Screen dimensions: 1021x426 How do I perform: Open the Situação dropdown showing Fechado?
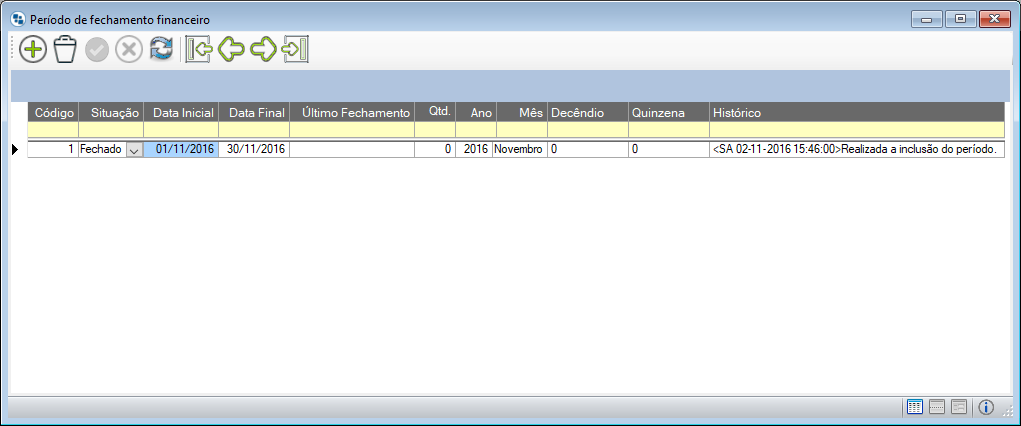point(134,150)
